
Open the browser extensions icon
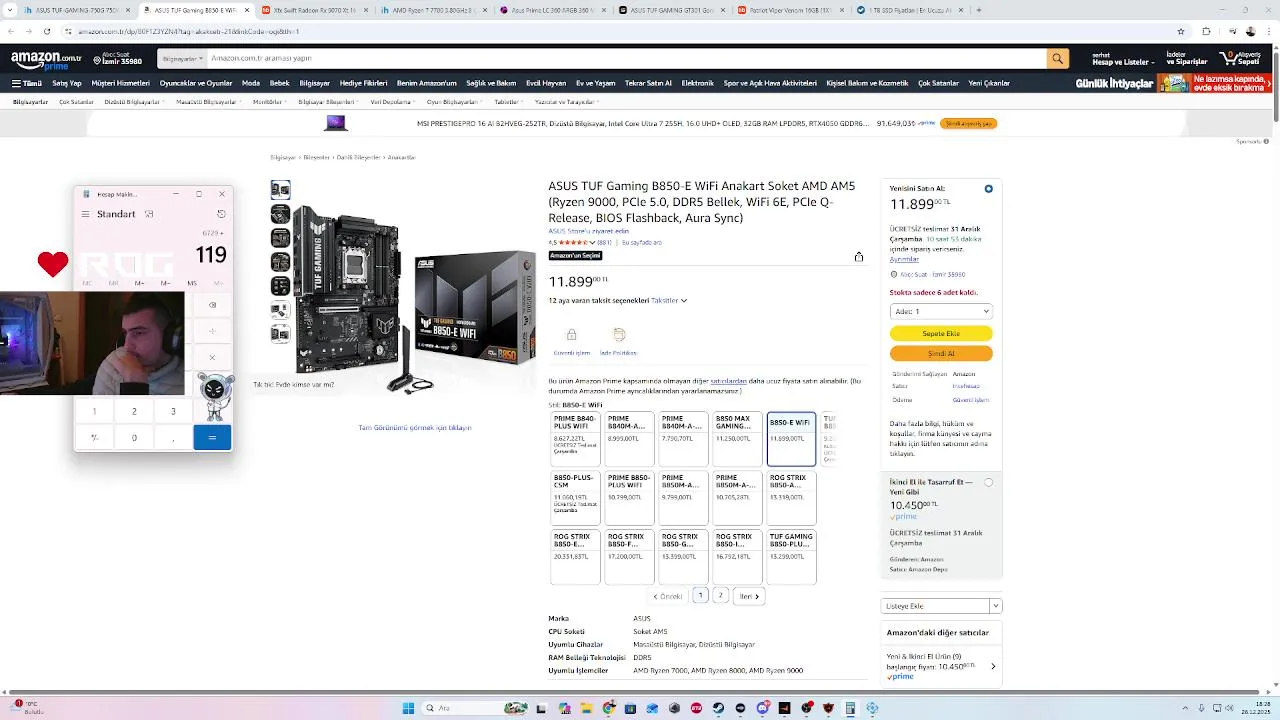1206,31
